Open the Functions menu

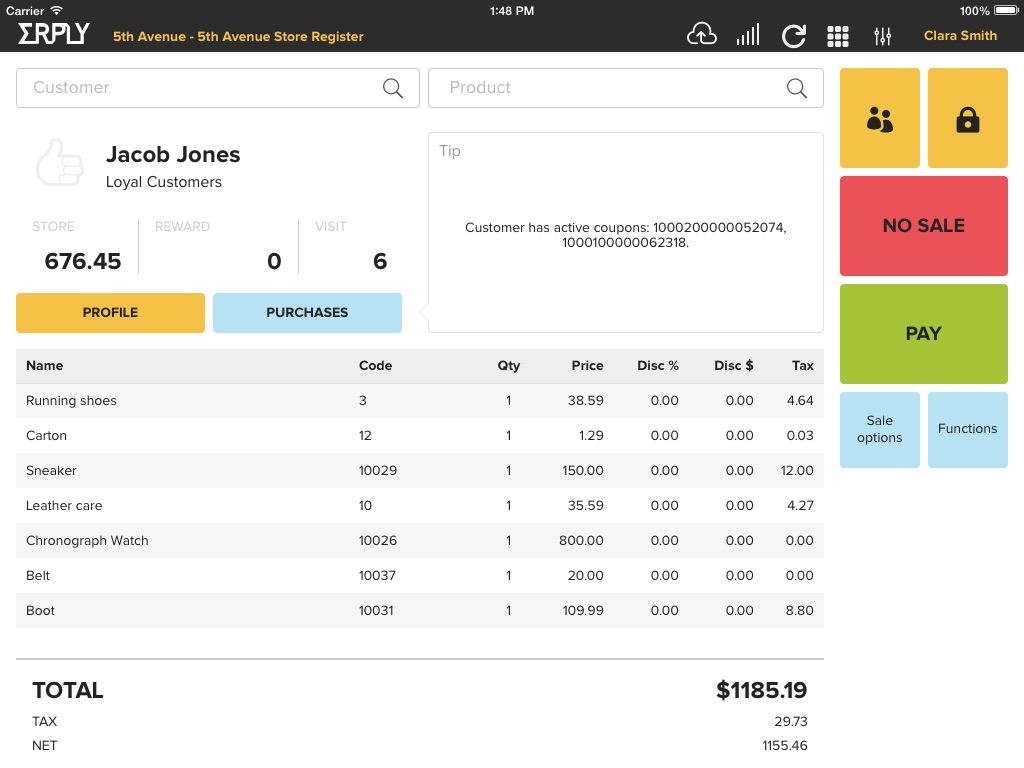[967, 430]
